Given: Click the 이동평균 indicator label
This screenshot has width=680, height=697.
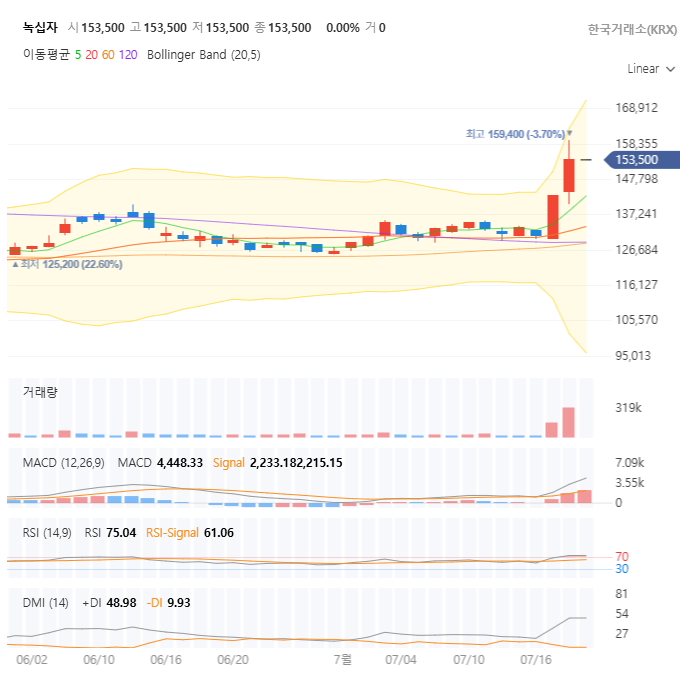Looking at the screenshot, I should [46, 55].
